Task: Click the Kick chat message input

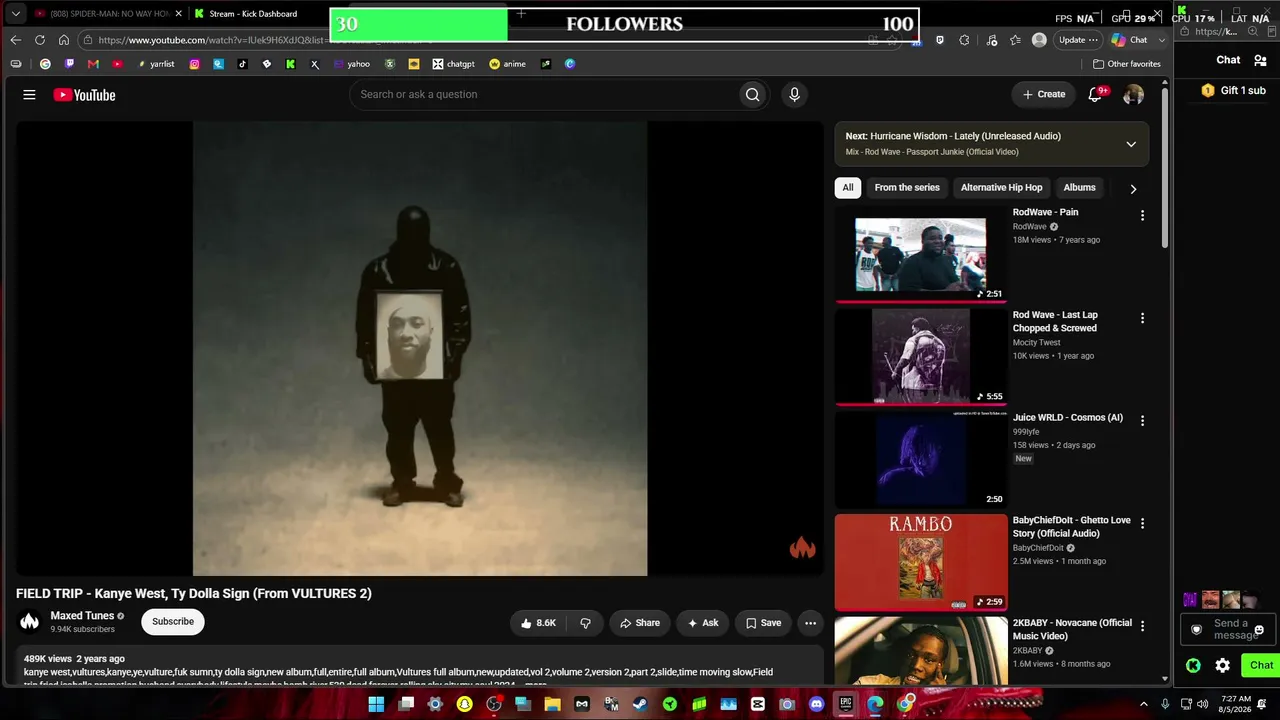Action: 1229,629
